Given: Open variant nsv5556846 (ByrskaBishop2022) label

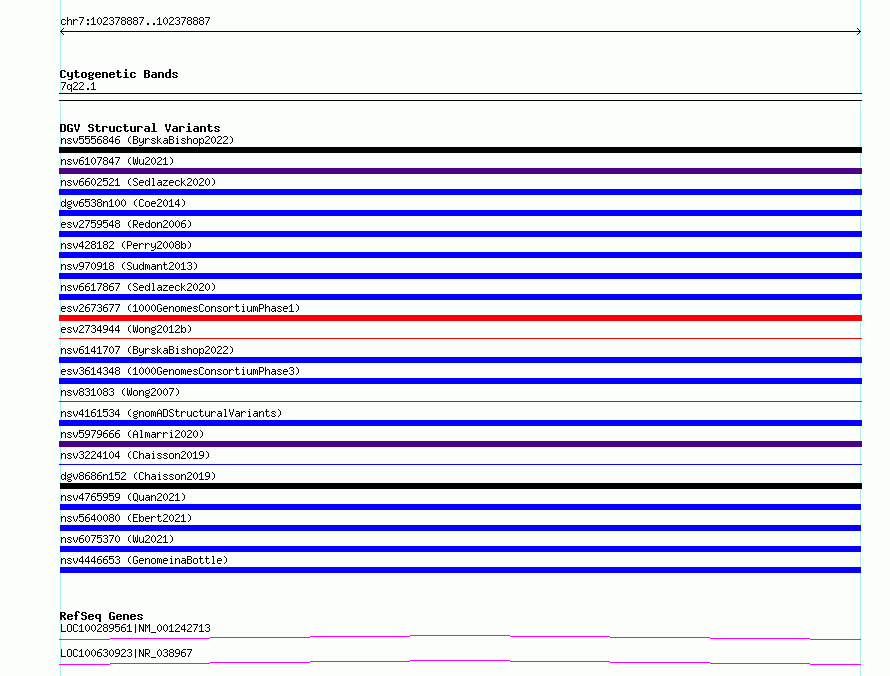Looking at the screenshot, I should pos(147,140).
